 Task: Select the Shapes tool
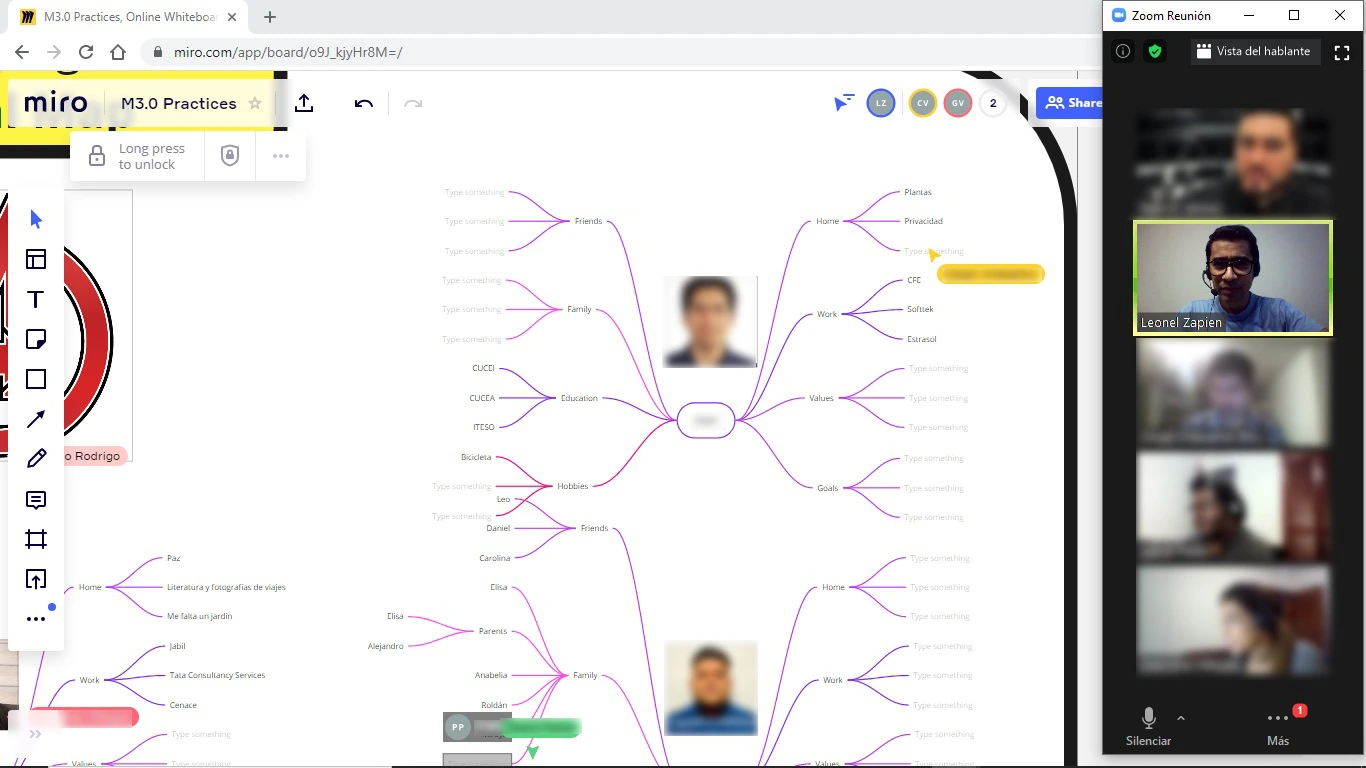click(35, 379)
